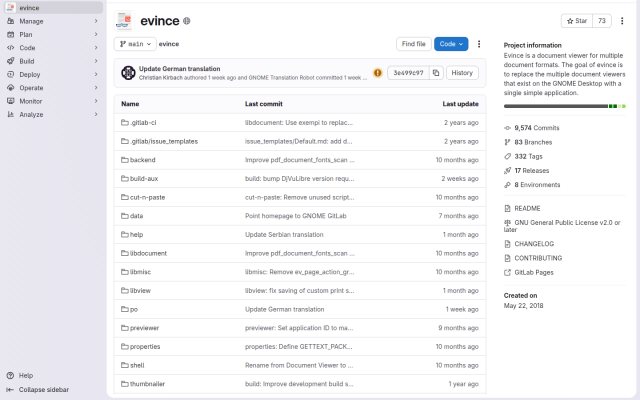Click the Collapse sidebar arrow icon

coord(11,390)
